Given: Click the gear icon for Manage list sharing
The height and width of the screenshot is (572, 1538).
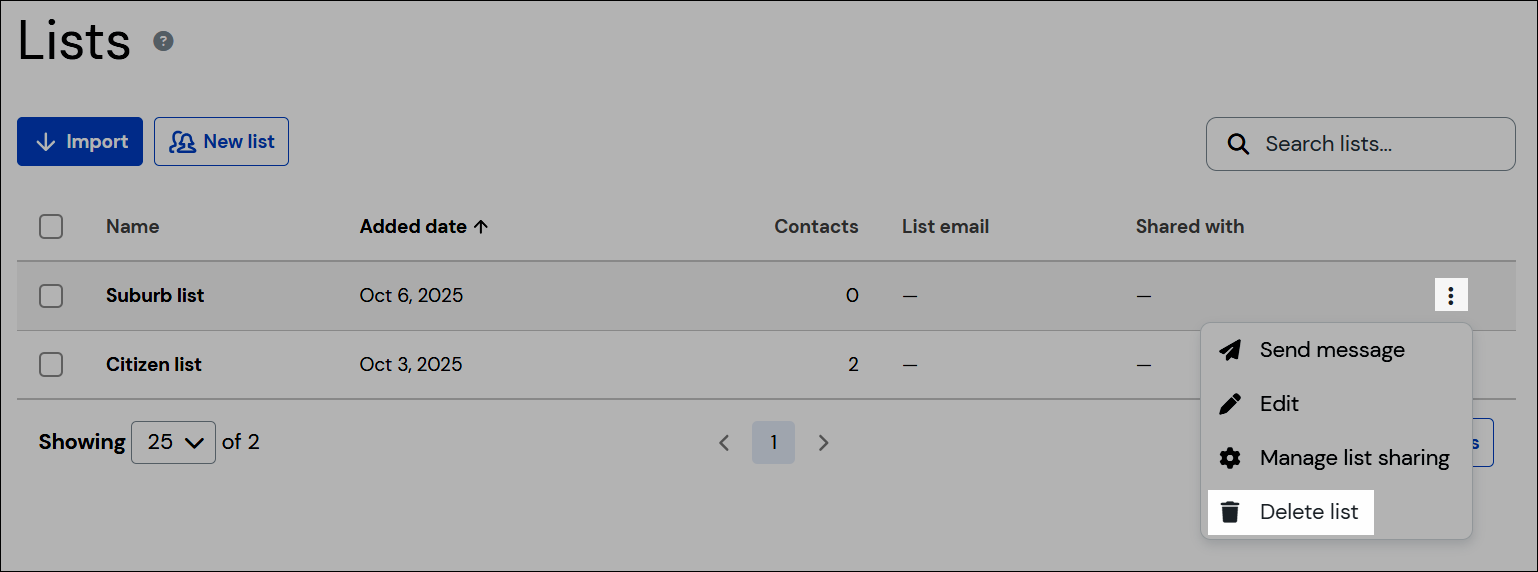Looking at the screenshot, I should coord(1230,458).
